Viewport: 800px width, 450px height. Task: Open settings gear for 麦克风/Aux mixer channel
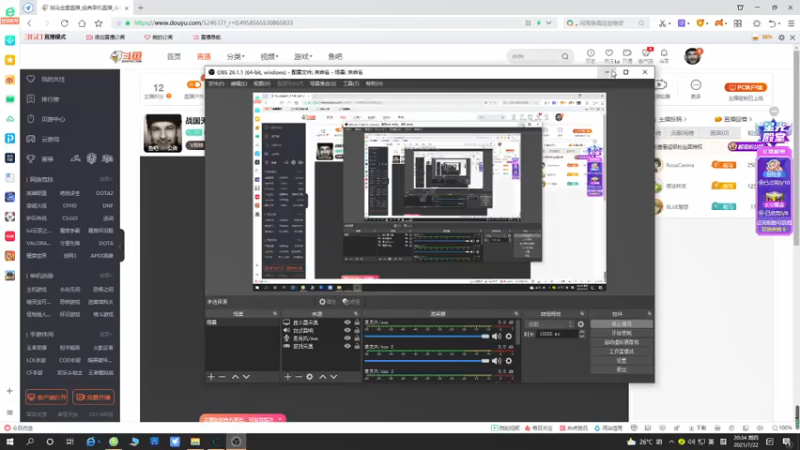(509, 336)
